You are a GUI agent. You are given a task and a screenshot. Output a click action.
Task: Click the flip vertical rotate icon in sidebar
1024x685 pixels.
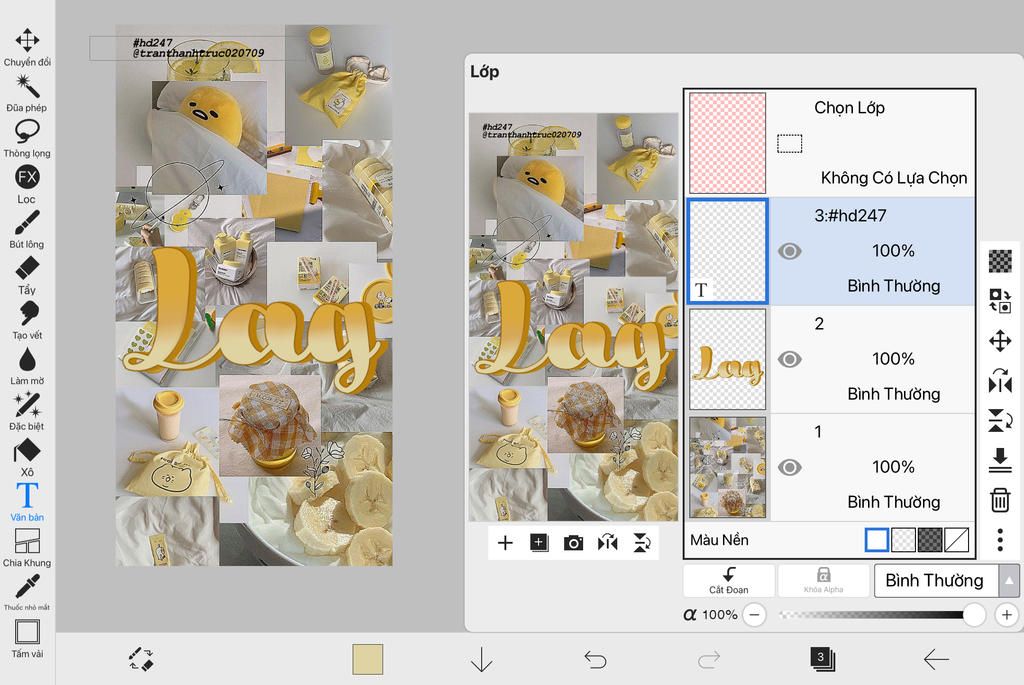point(1000,421)
